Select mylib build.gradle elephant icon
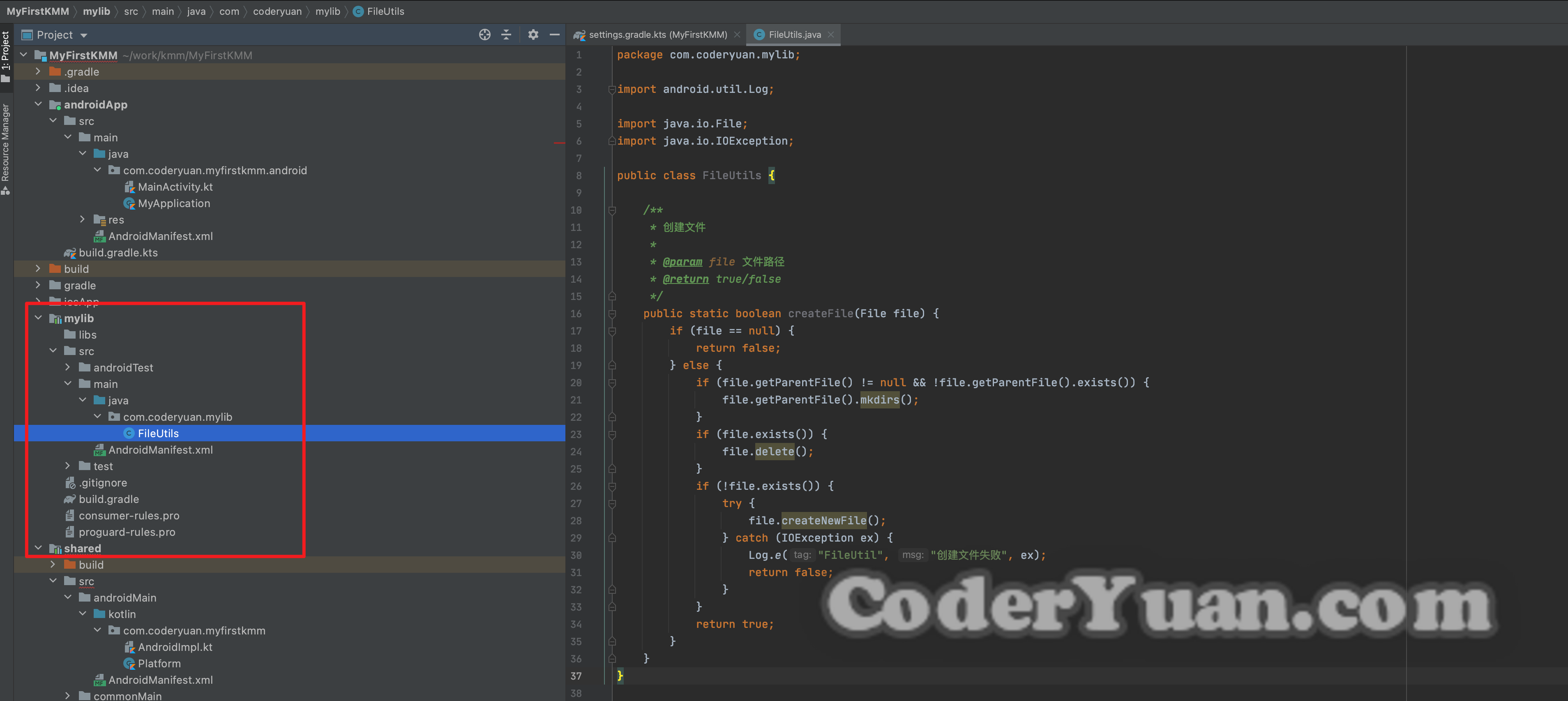Image resolution: width=1568 pixels, height=701 pixels. tap(70, 499)
